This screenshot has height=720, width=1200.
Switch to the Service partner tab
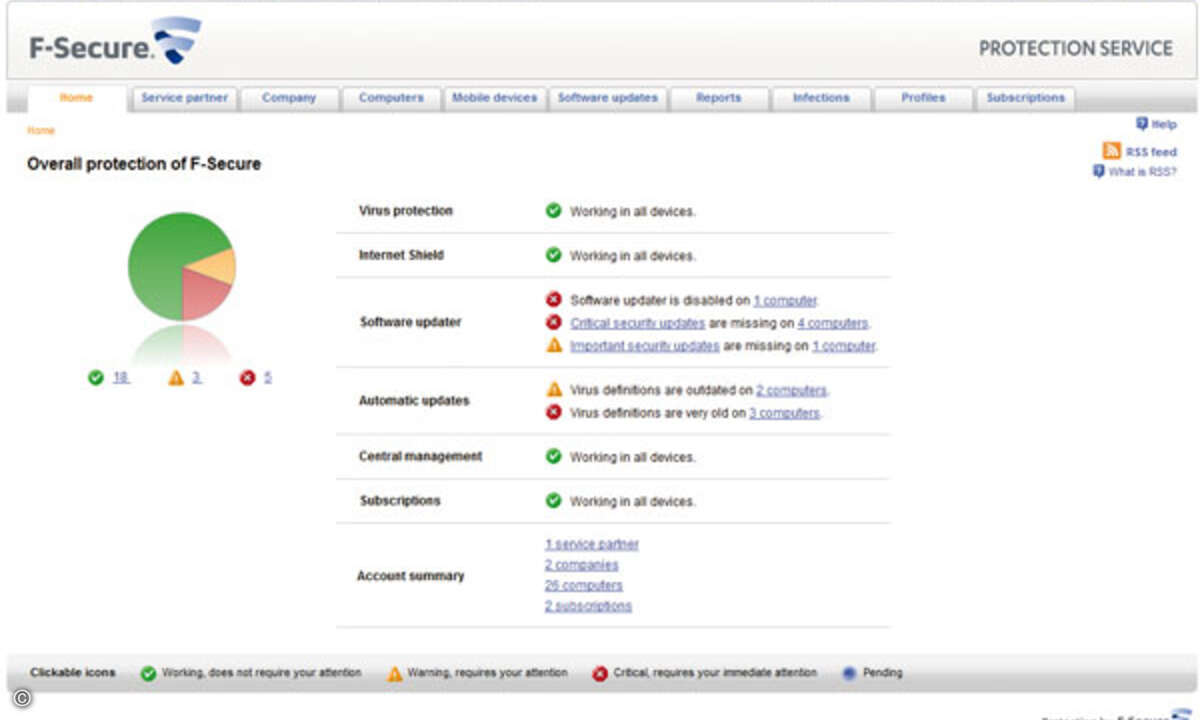184,98
